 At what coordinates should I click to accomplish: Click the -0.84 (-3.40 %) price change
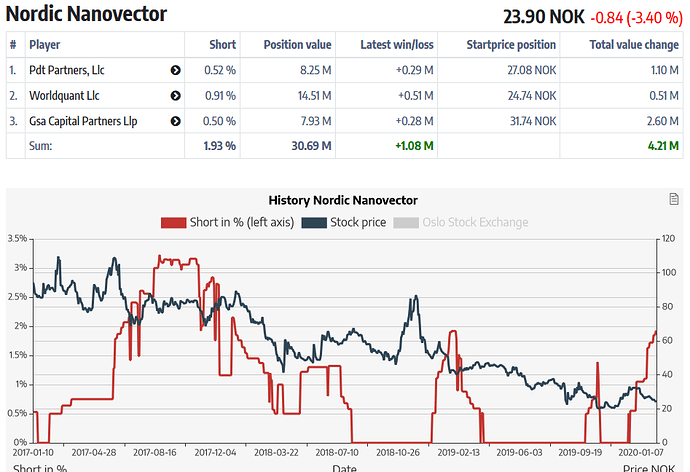coord(636,18)
